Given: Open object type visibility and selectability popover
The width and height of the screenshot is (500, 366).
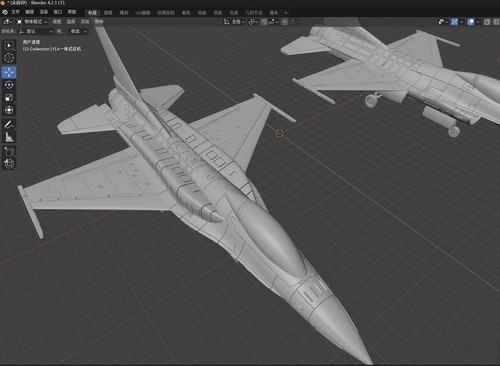Looking at the screenshot, I should pos(442,22).
